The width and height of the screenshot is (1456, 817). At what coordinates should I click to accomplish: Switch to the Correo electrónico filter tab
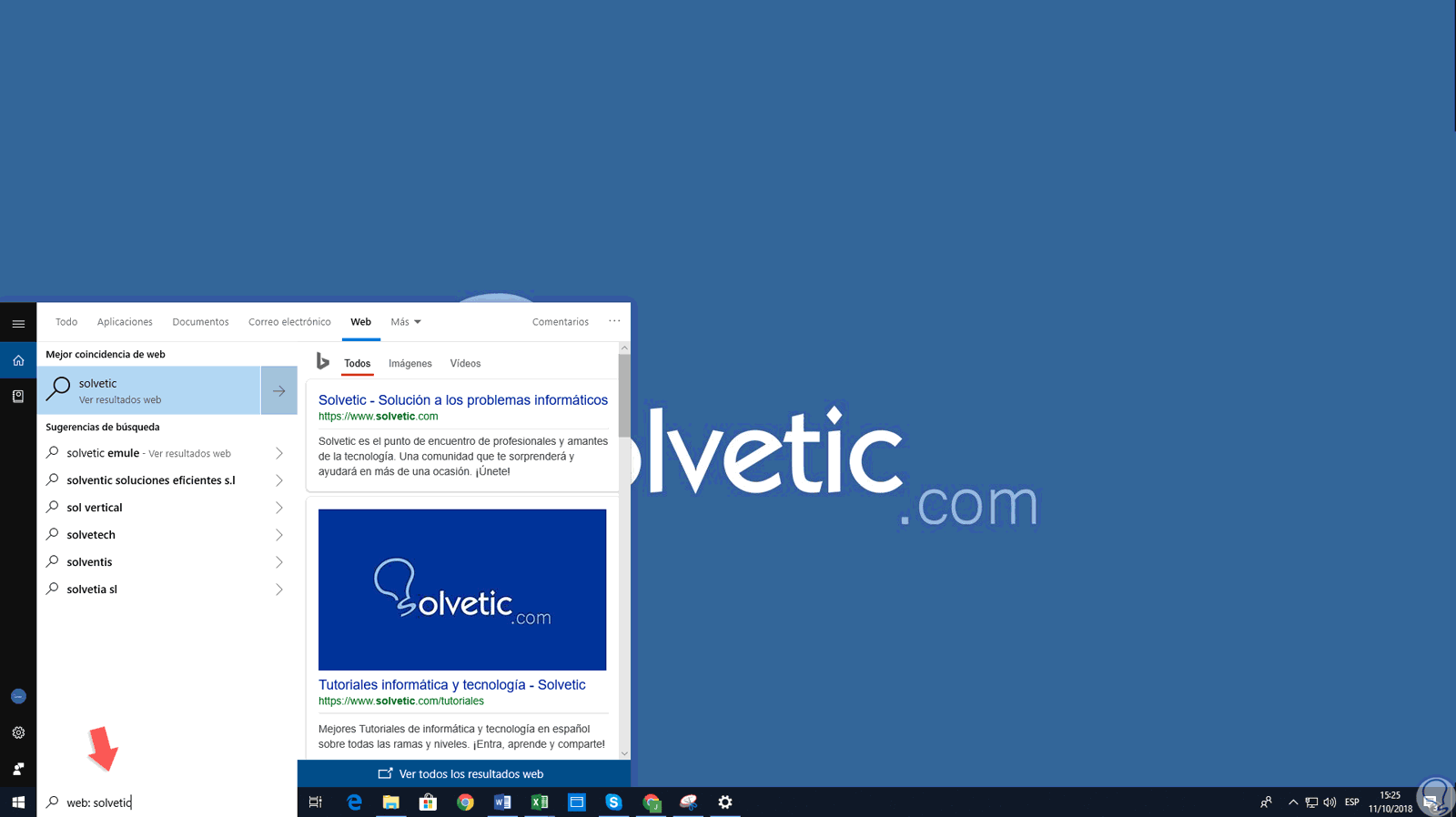(289, 322)
